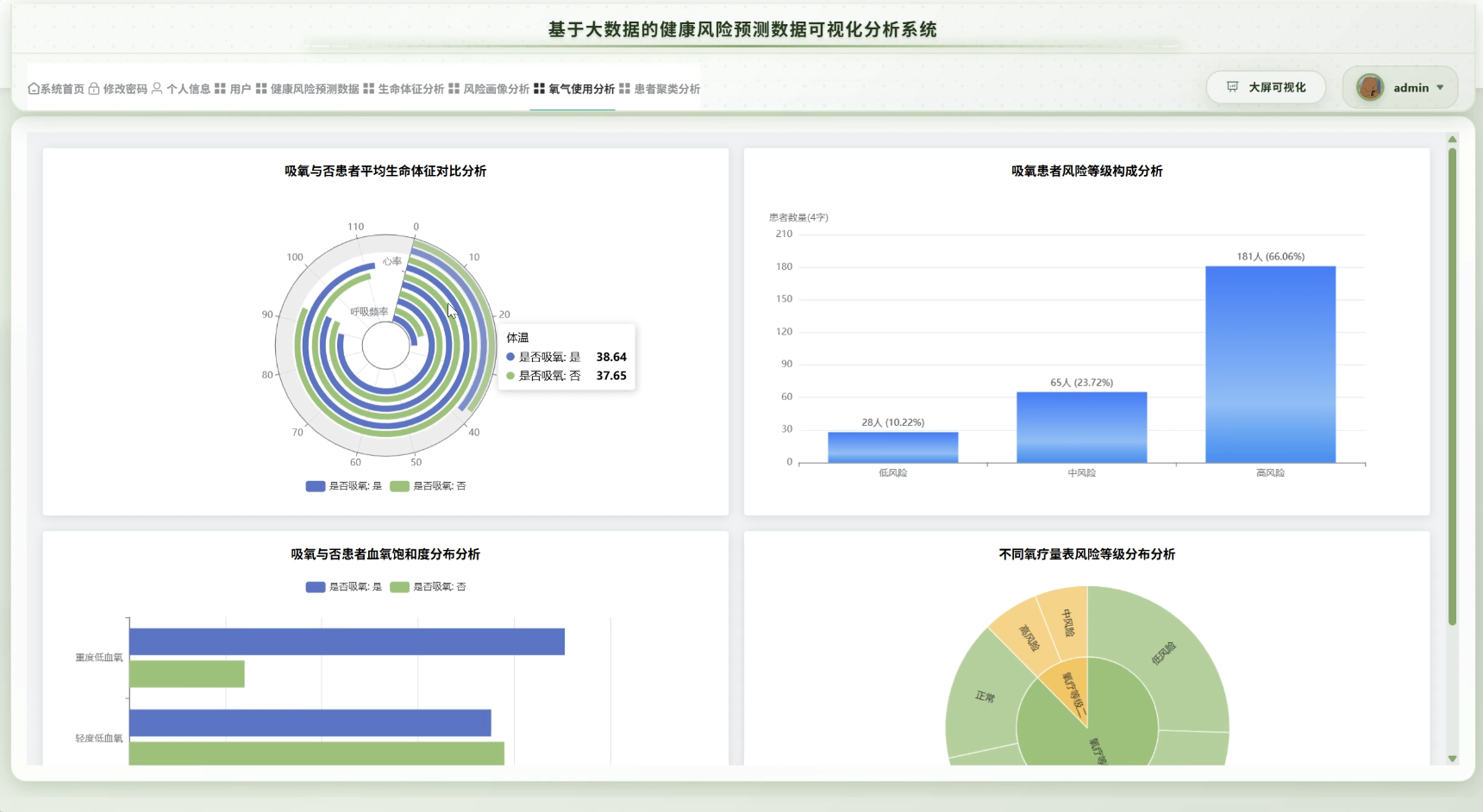Click the screen icon in 大屏可视化 button
1483x812 pixels.
pos(1233,87)
